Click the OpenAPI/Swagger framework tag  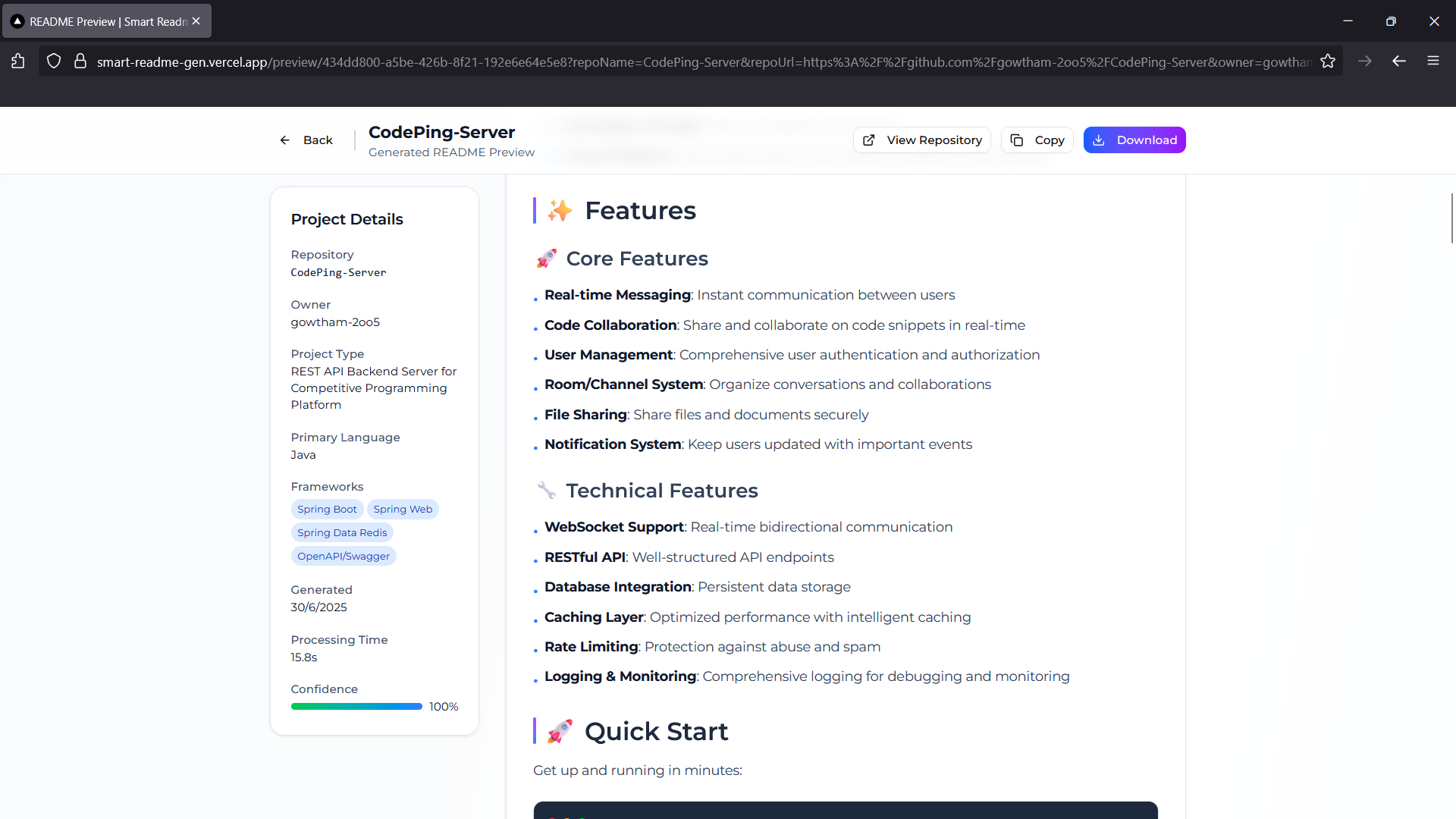tap(344, 557)
